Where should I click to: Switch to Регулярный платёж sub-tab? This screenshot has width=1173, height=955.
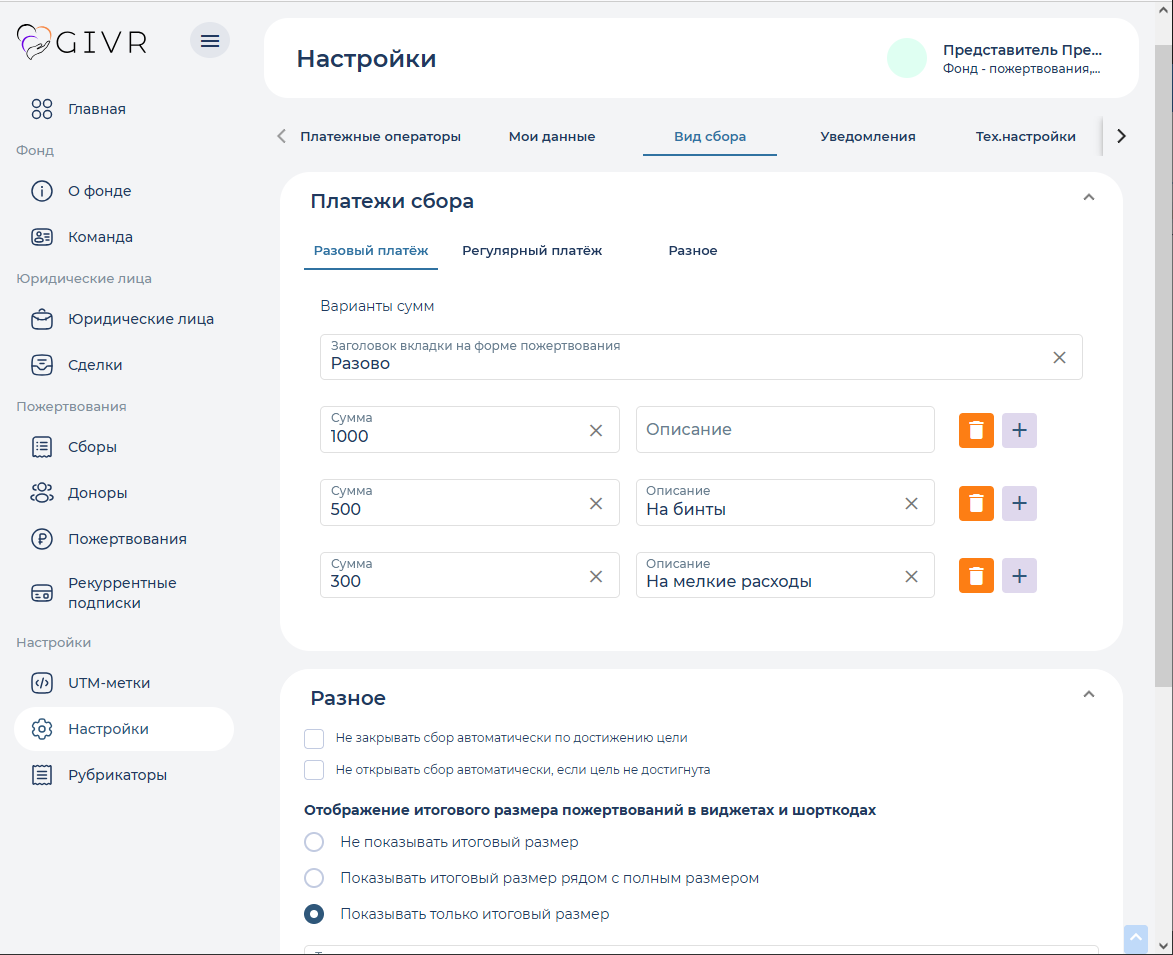point(532,251)
